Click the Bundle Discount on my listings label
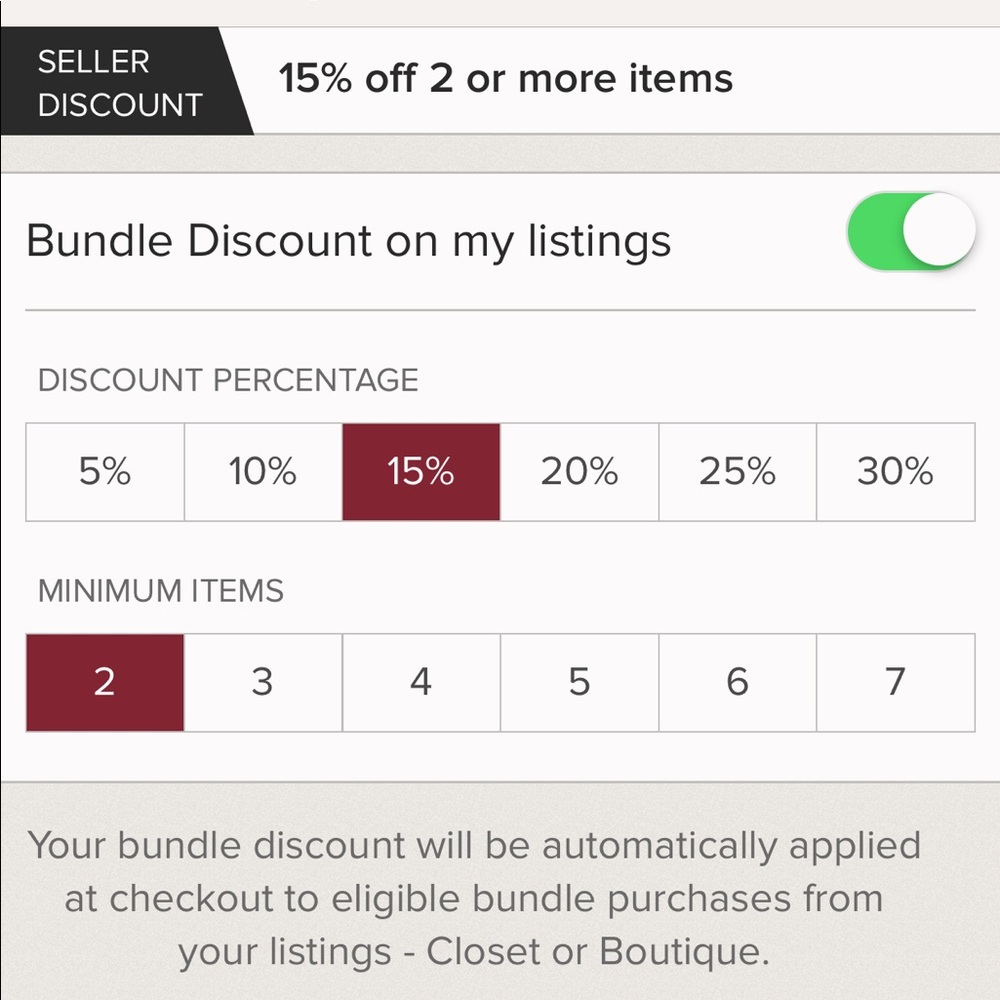The height and width of the screenshot is (1000, 1000). pos(350,240)
